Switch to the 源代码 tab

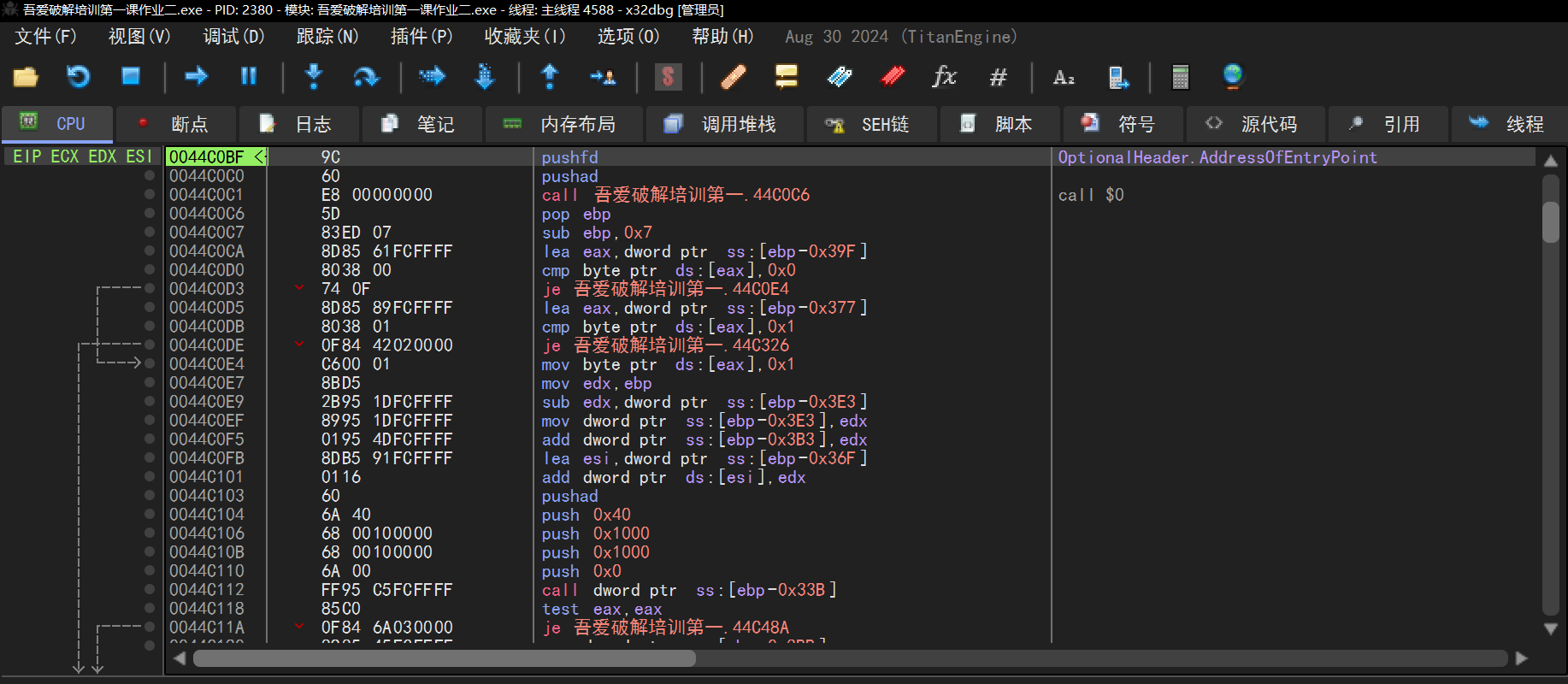pos(1255,124)
